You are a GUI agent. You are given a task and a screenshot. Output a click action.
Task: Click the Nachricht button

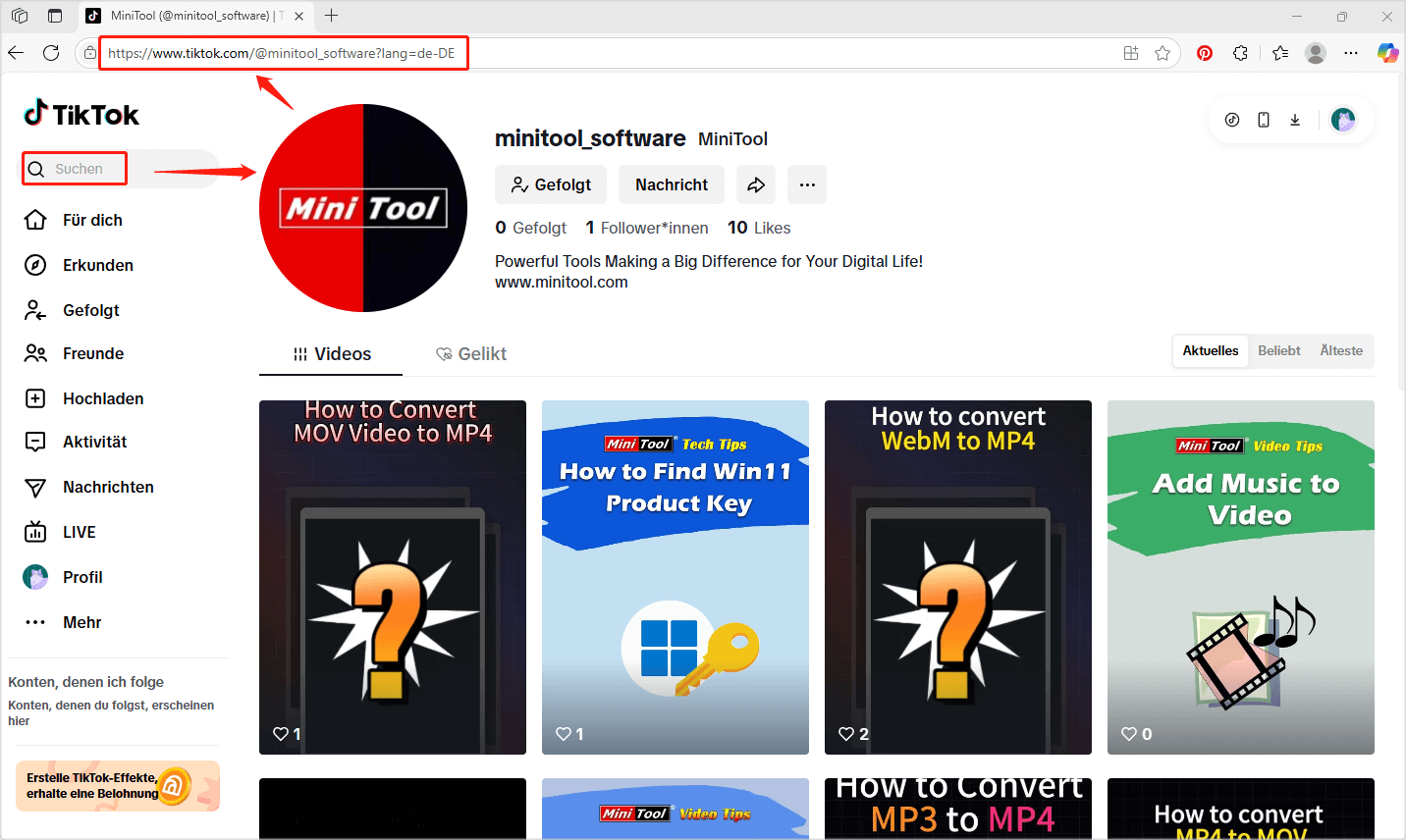point(672,184)
